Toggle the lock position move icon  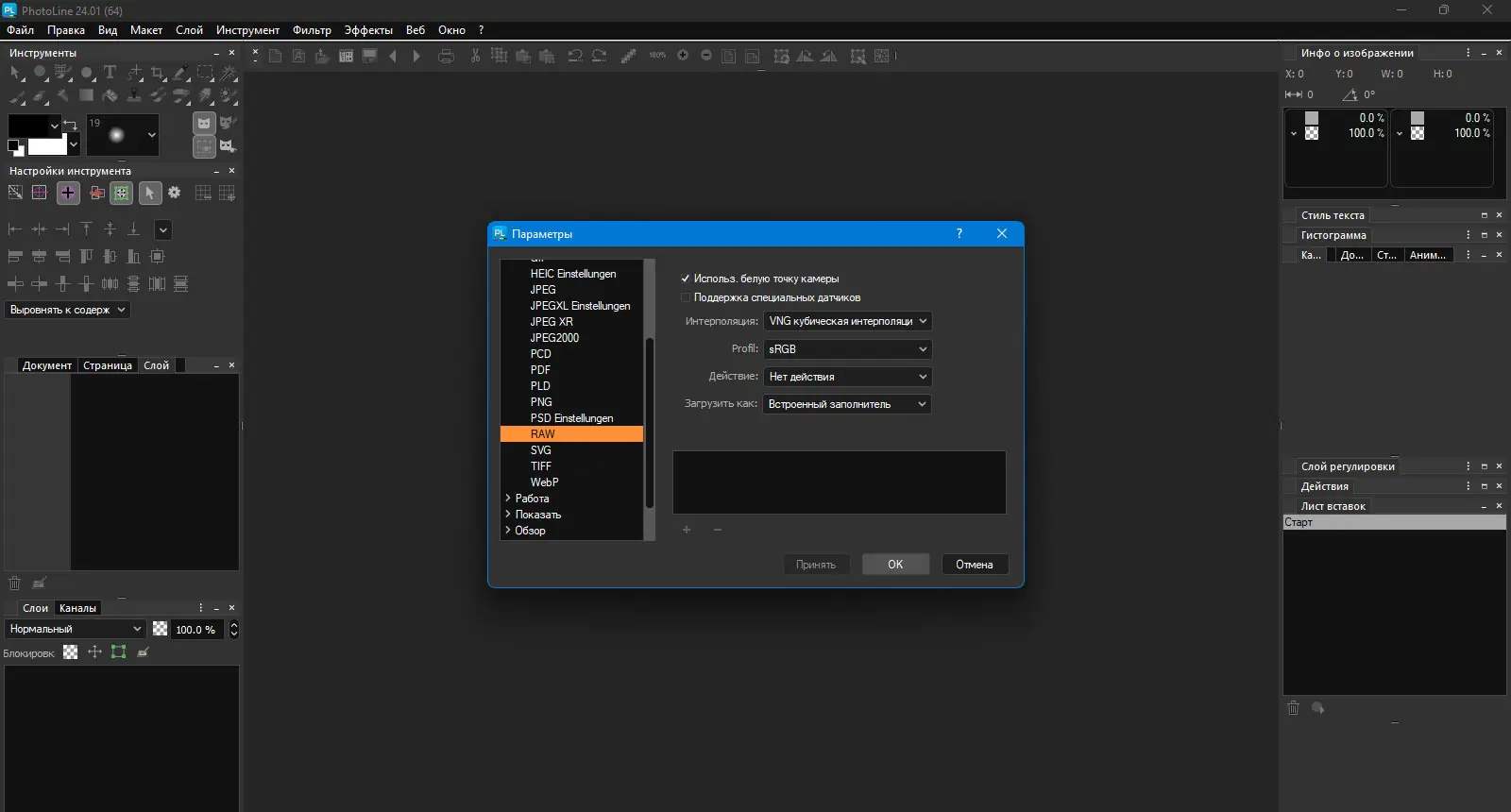[x=94, y=651]
